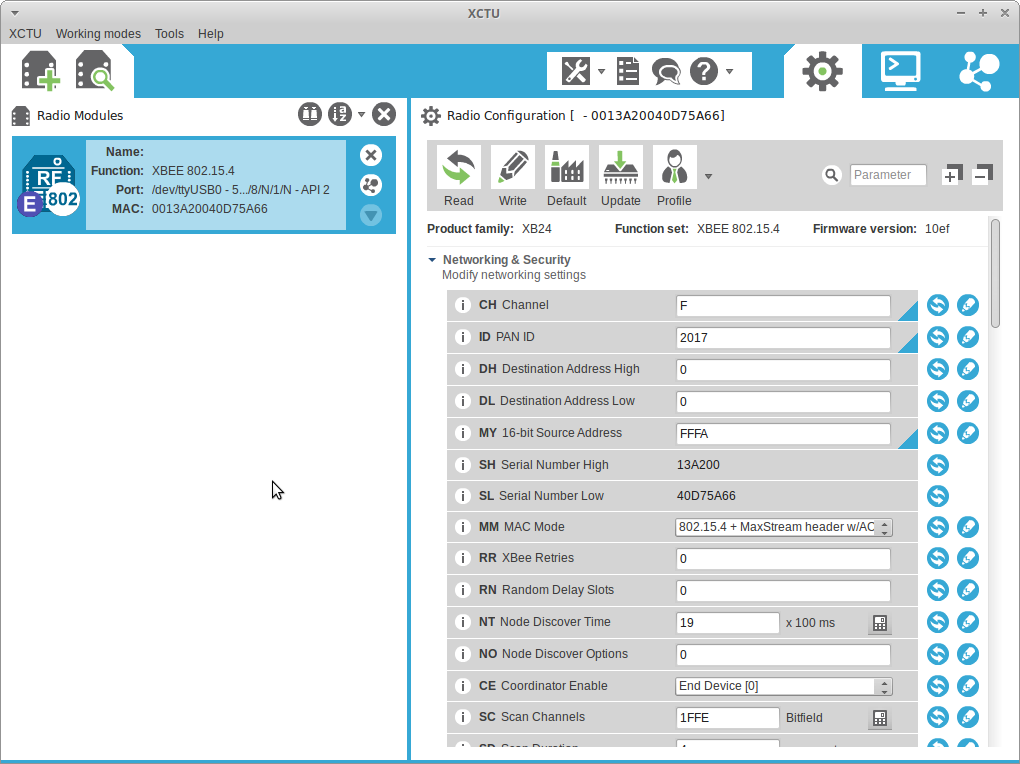Open the Tools menu
Image resolution: width=1020 pixels, height=764 pixels.
coord(169,34)
